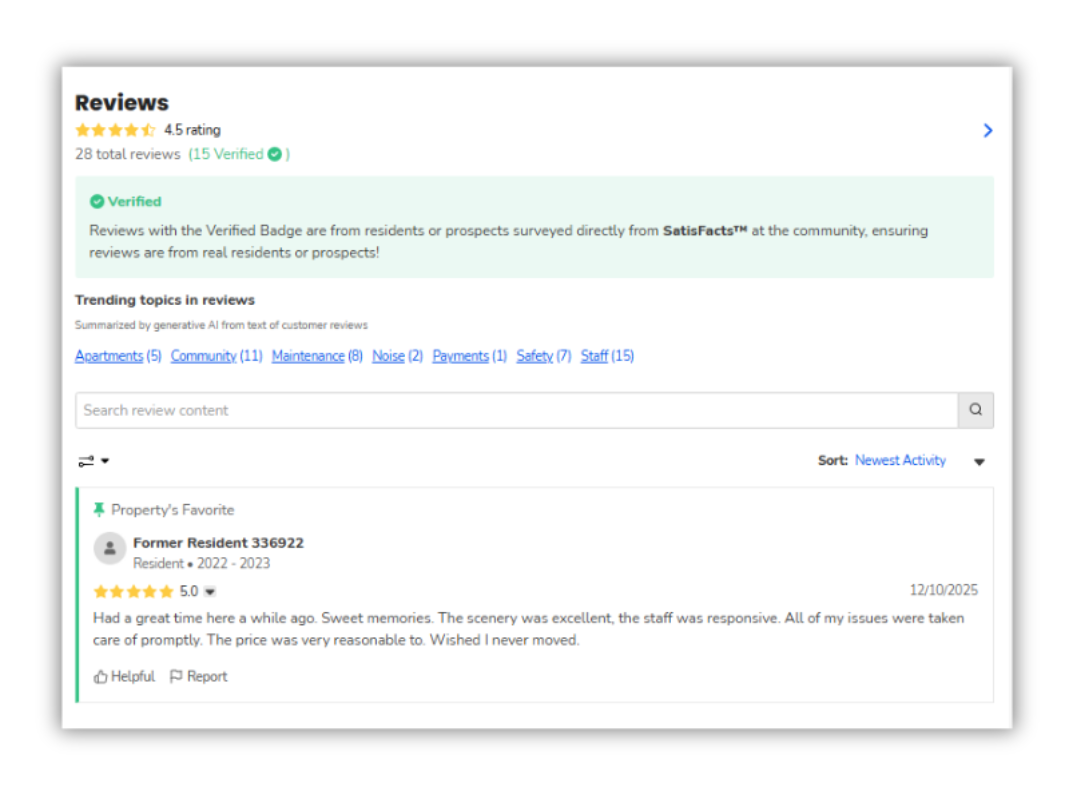The width and height of the screenshot is (1080, 789).
Task: Expand the 5.0 rating breakdown arrow
Action: tap(210, 592)
